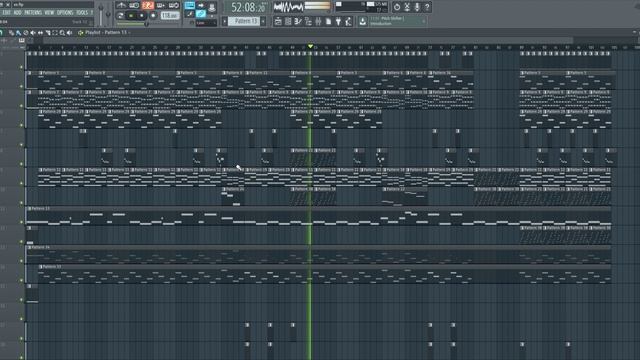640x360 pixels.
Task: Toggle the overdub recording icon
Action: point(161,5)
